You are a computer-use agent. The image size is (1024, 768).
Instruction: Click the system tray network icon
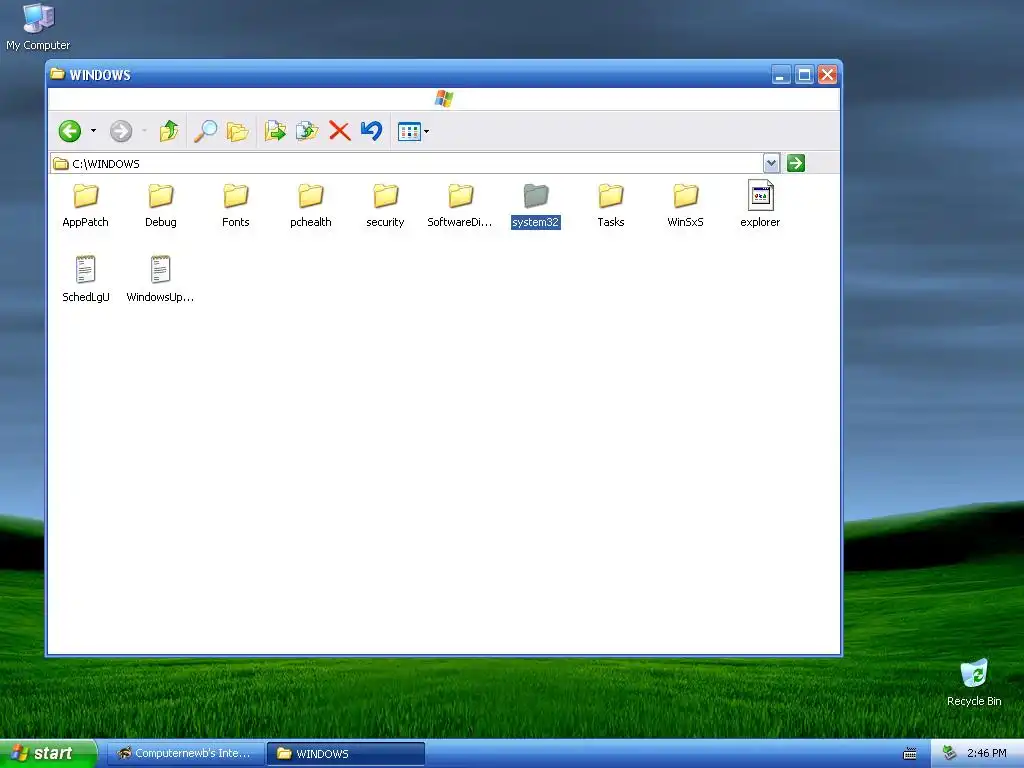point(950,753)
